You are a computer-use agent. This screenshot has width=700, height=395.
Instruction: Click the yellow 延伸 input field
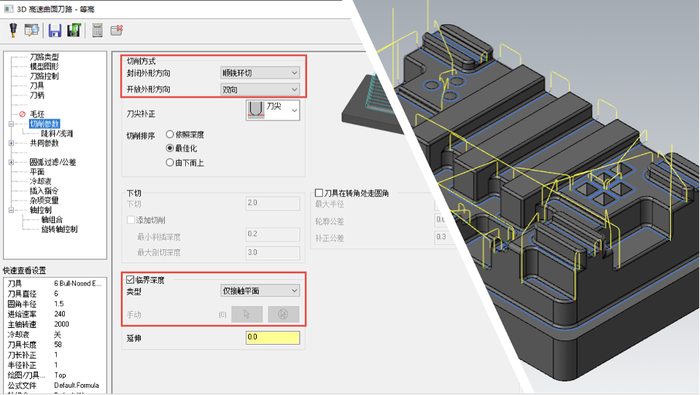pos(272,337)
